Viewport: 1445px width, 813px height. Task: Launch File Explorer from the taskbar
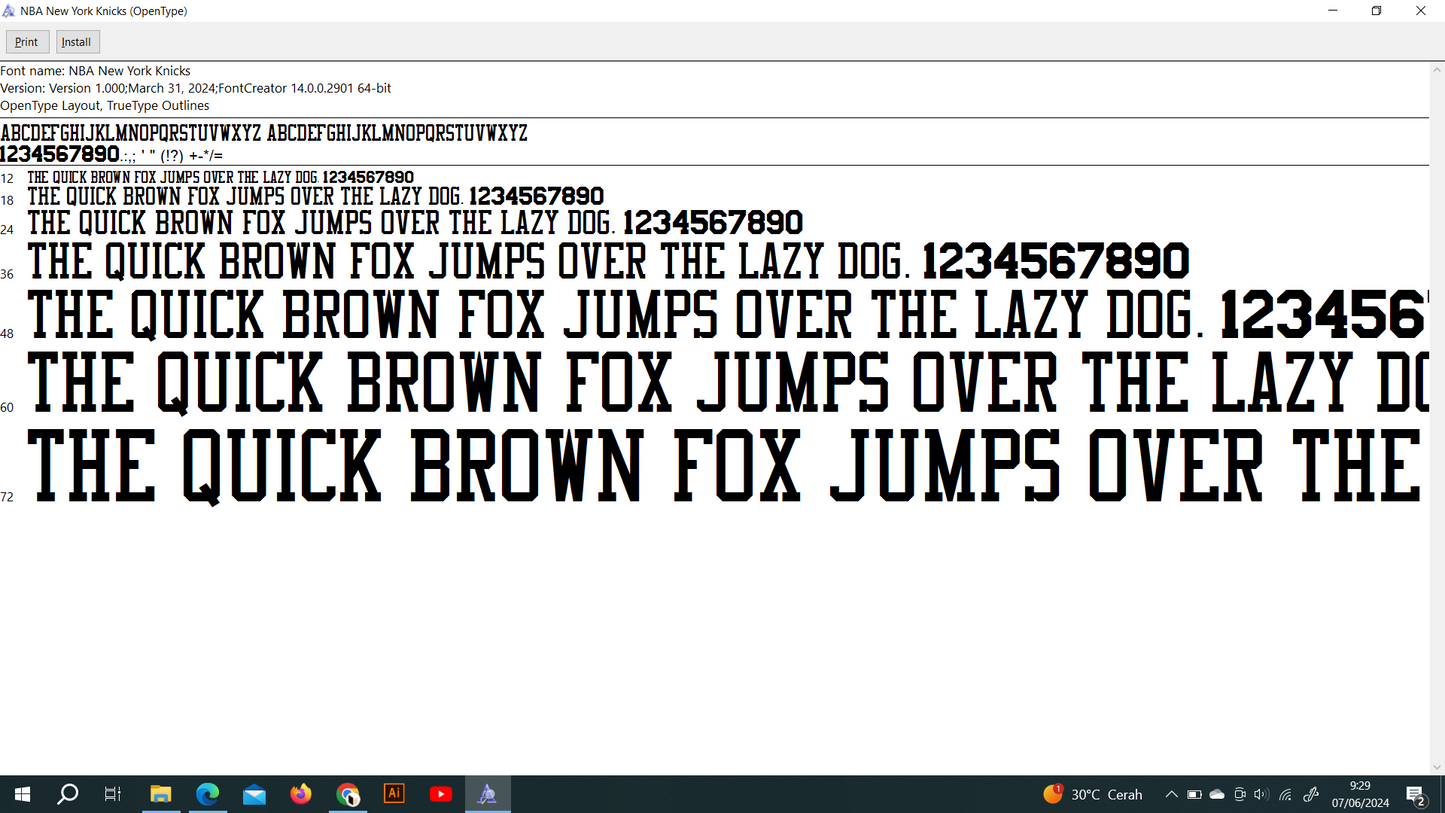pos(161,794)
